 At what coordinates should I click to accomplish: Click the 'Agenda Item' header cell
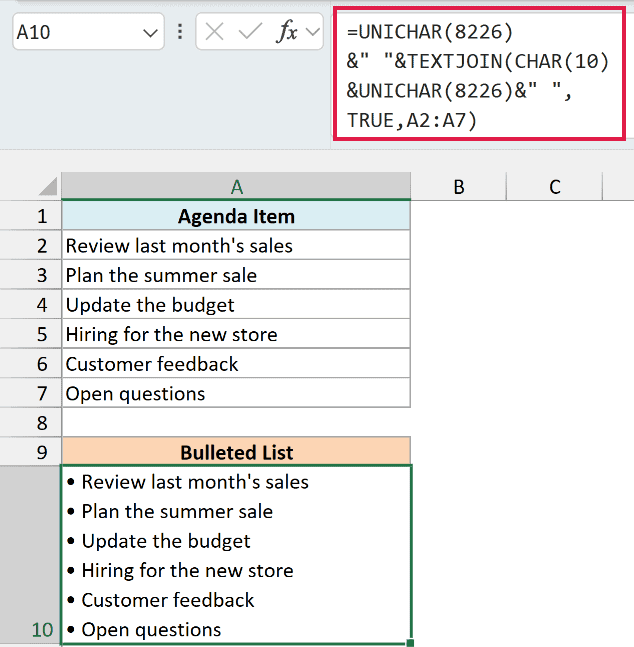(236, 216)
